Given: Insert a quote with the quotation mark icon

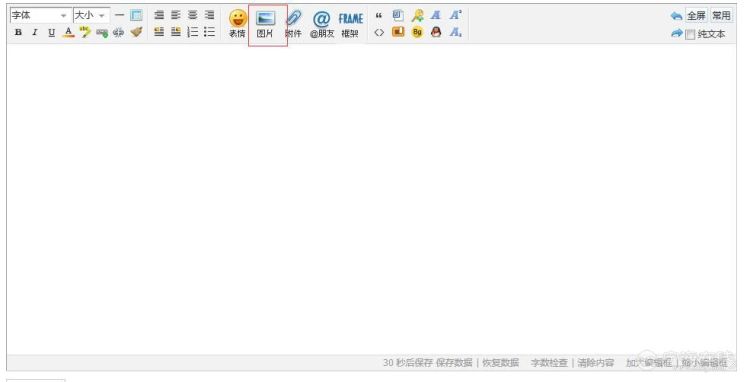Looking at the screenshot, I should [379, 16].
